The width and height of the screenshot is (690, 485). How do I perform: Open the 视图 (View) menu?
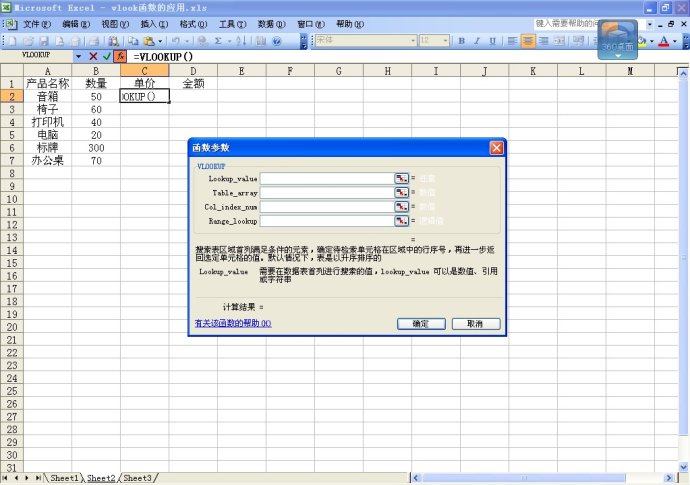(x=115, y=24)
